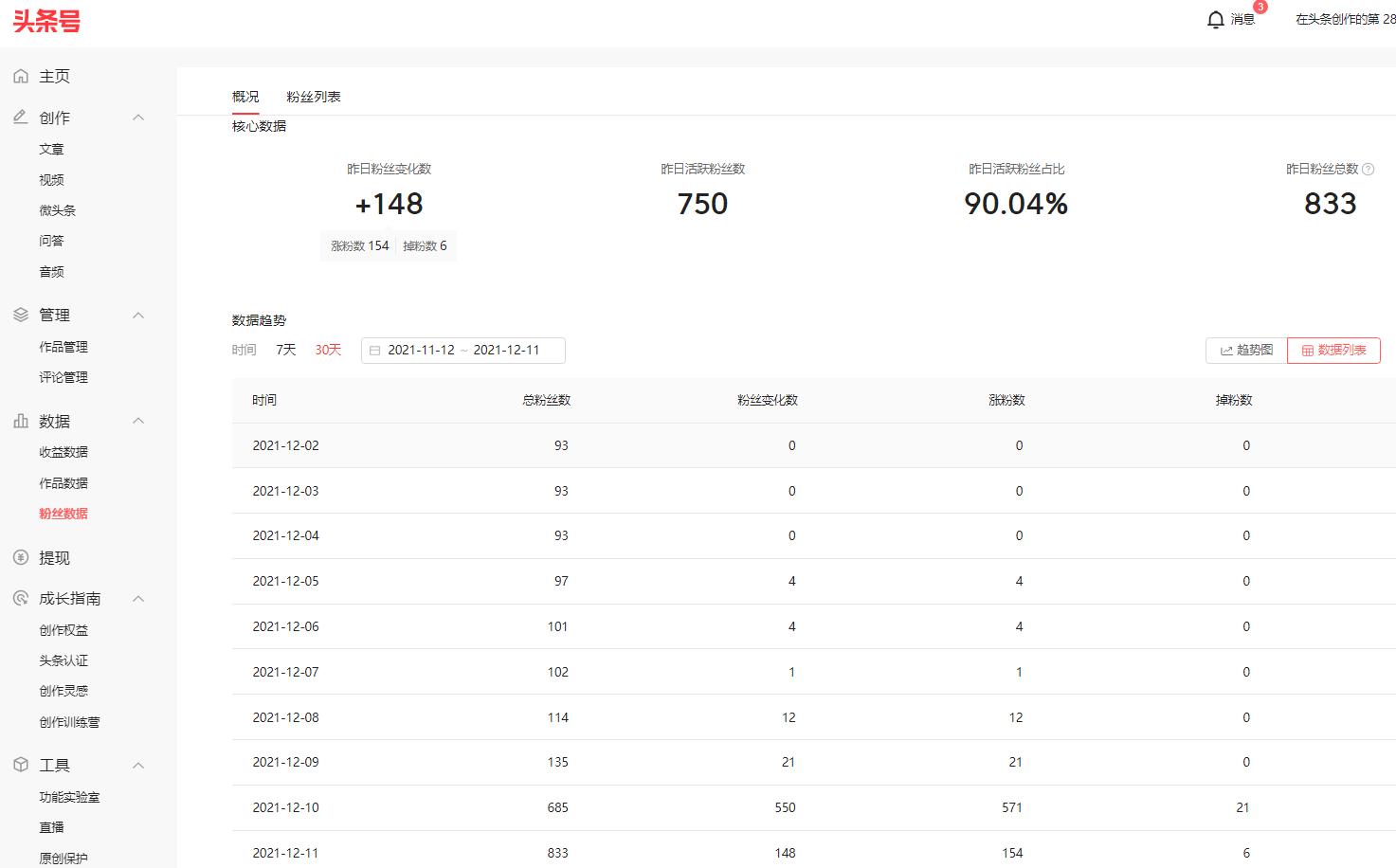The image size is (1396, 868).
Task: Select the 30天 time range
Action: pos(328,350)
